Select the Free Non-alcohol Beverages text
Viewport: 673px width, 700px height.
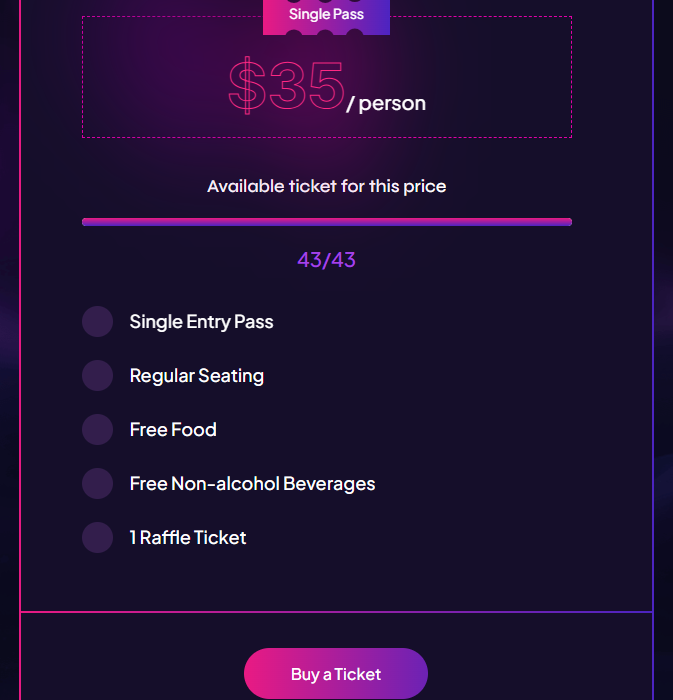252,484
